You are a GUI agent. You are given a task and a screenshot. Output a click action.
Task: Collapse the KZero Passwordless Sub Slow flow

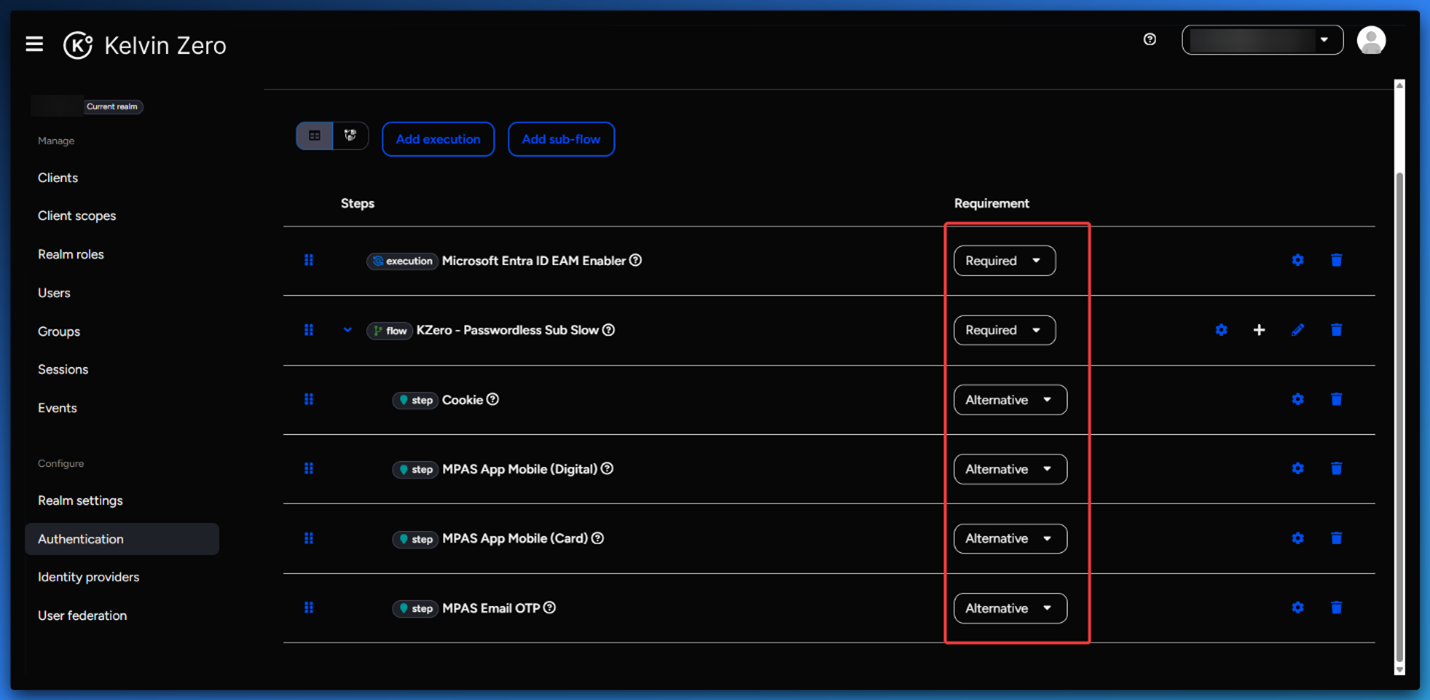tap(347, 330)
